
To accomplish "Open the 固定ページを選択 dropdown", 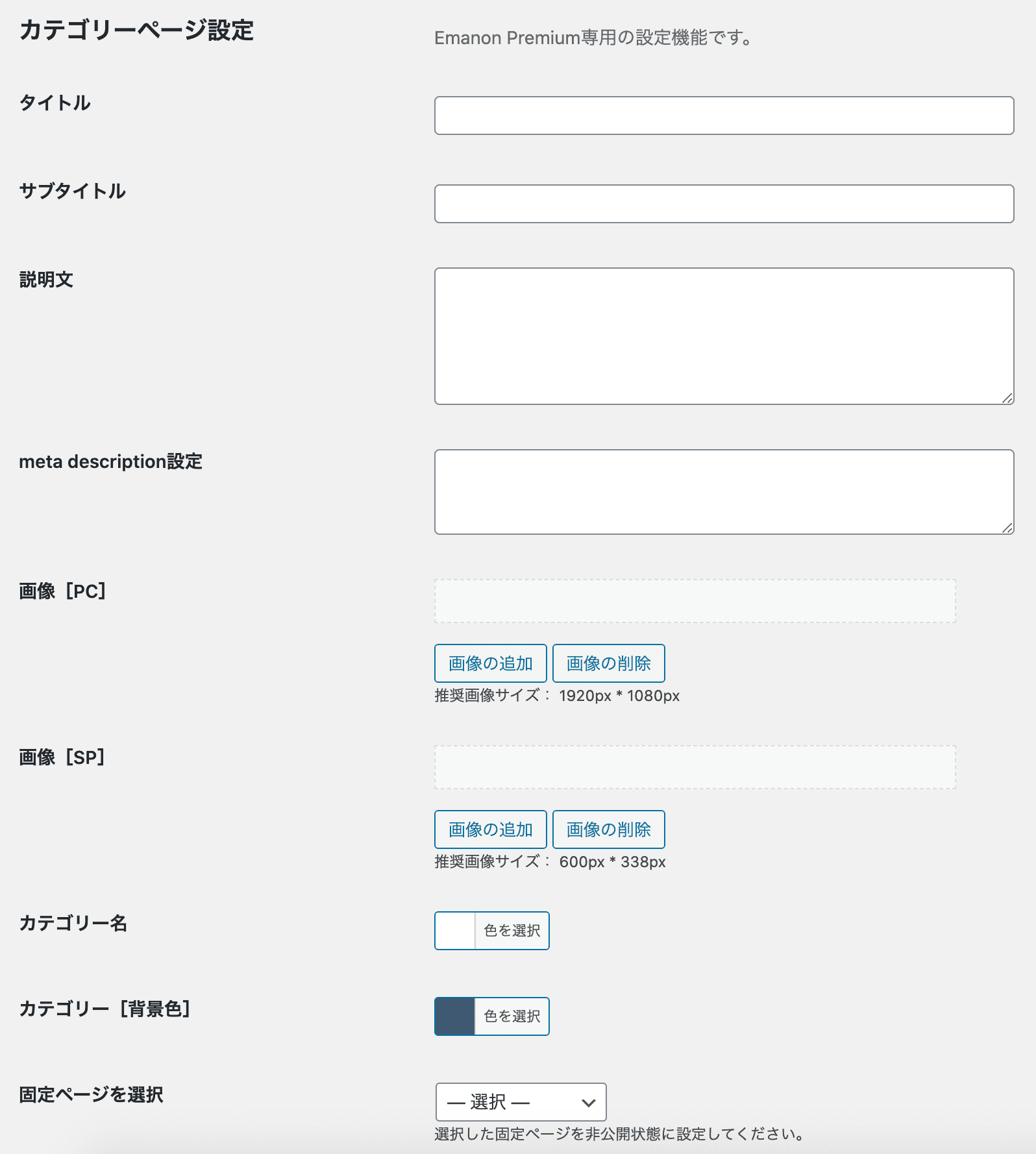I will point(521,1102).
